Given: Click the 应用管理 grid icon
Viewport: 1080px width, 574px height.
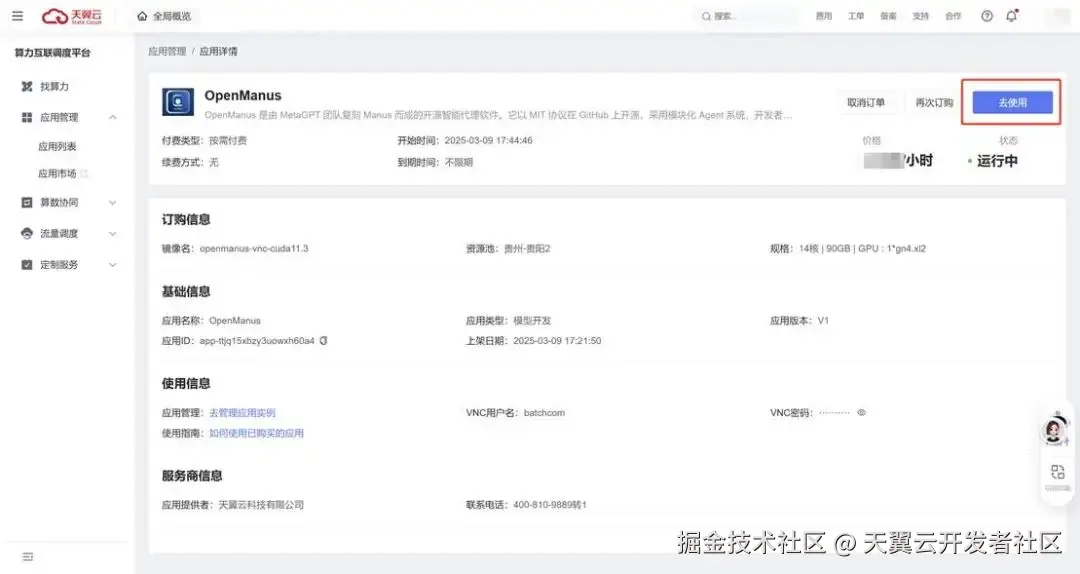Looking at the screenshot, I should pyautogui.click(x=27, y=117).
